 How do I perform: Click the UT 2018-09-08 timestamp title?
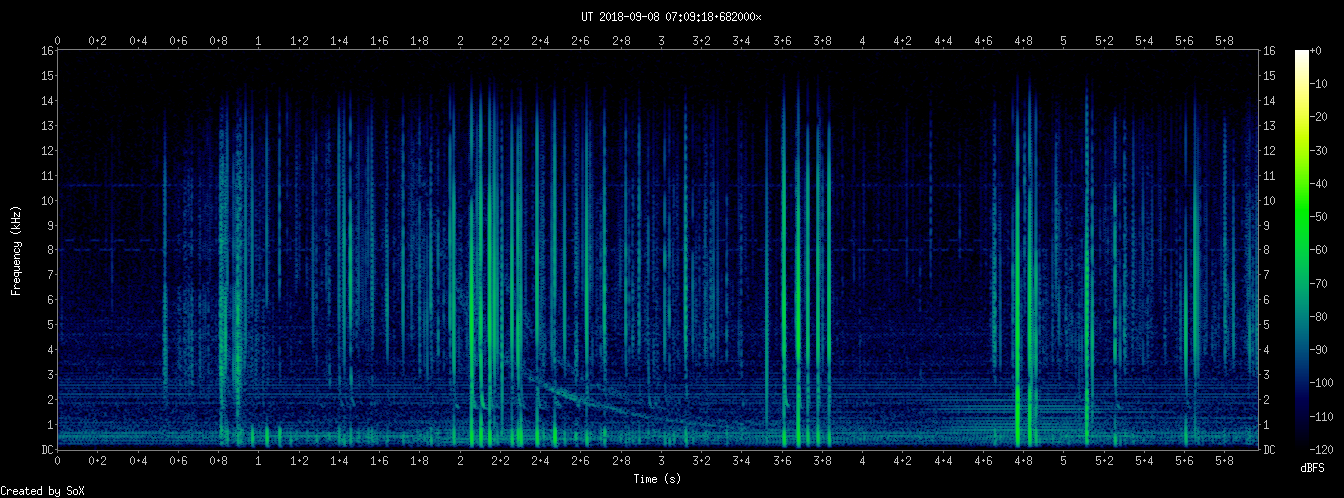click(671, 16)
